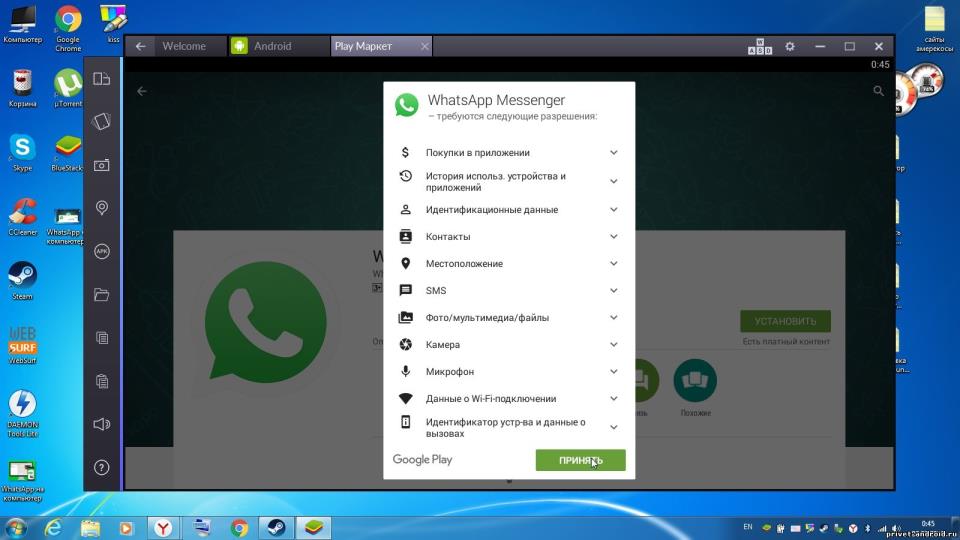Click the large WhatsApp app logo
The image size is (960, 540).
point(265,321)
